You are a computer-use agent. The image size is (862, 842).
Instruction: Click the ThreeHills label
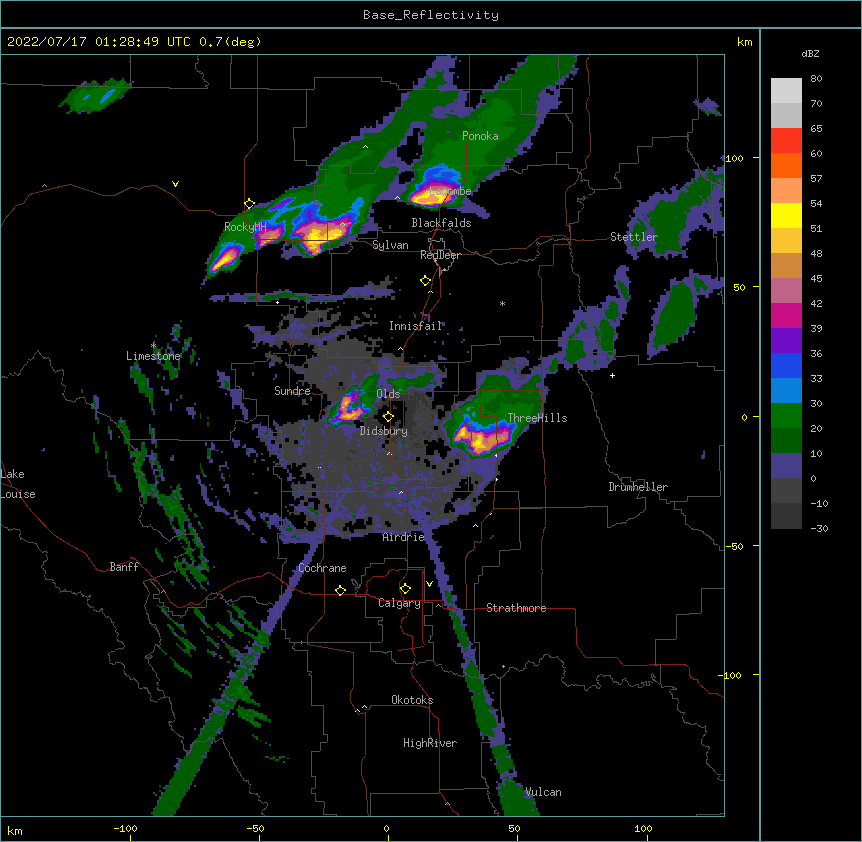tap(537, 418)
